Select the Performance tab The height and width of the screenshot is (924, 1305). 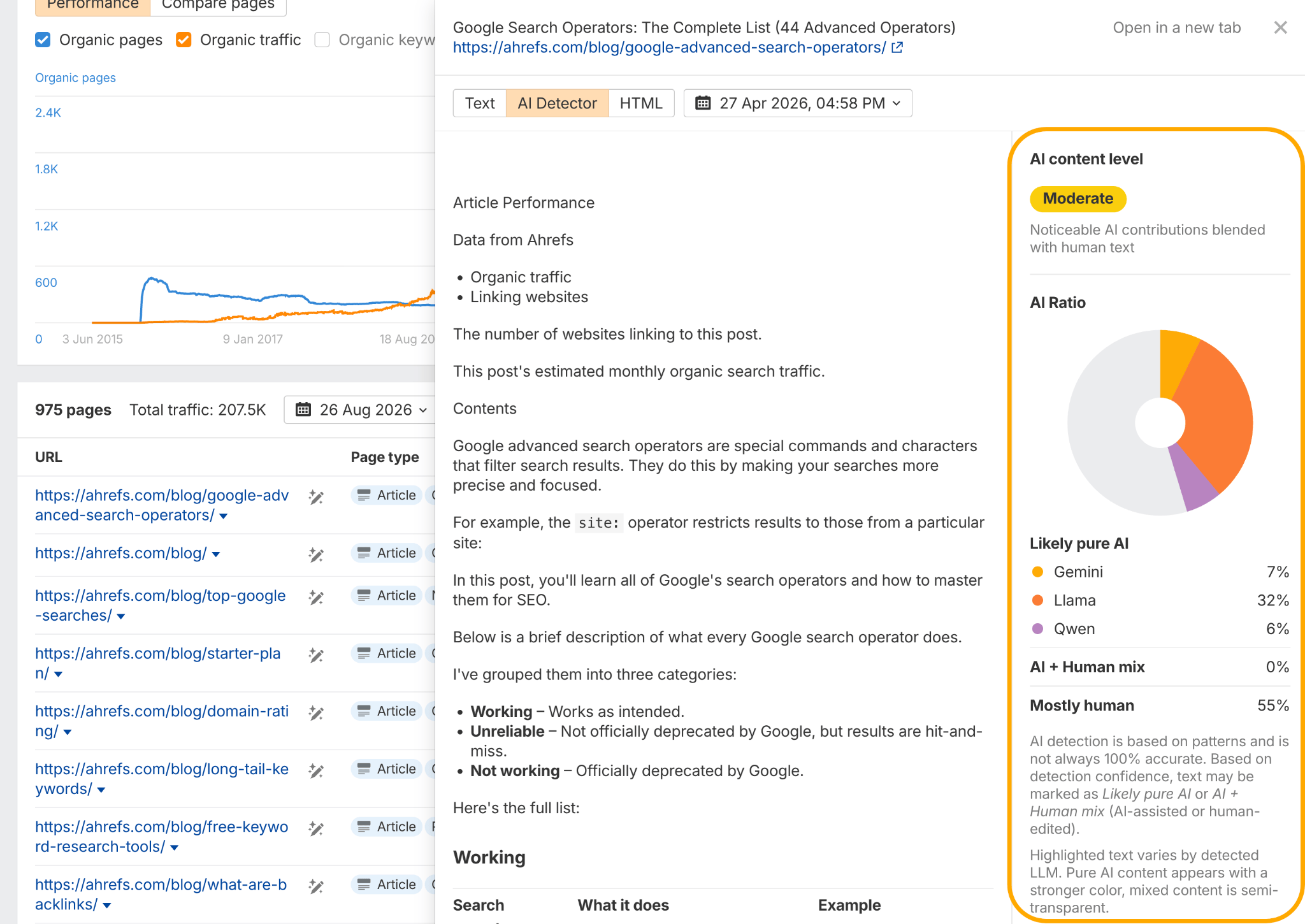pos(92,5)
